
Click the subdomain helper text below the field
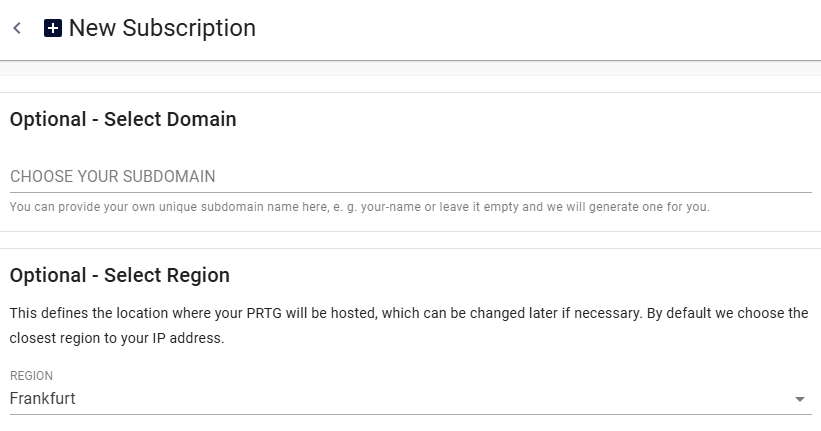pyautogui.click(x=360, y=207)
